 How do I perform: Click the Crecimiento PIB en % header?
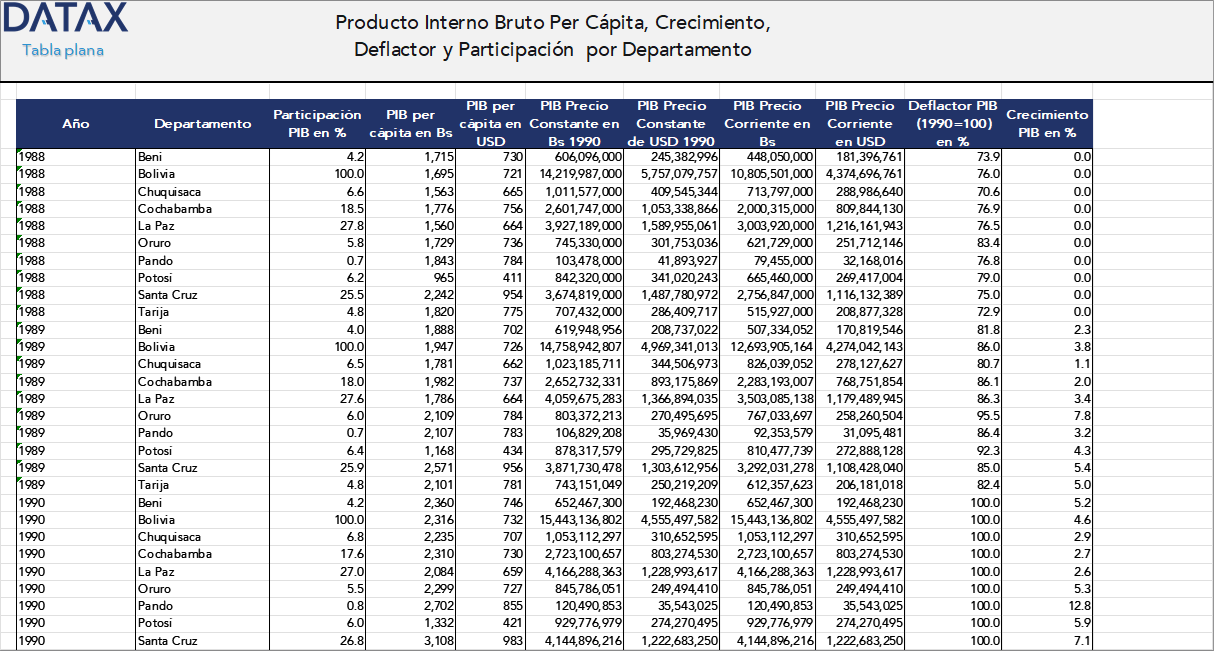(1046, 124)
